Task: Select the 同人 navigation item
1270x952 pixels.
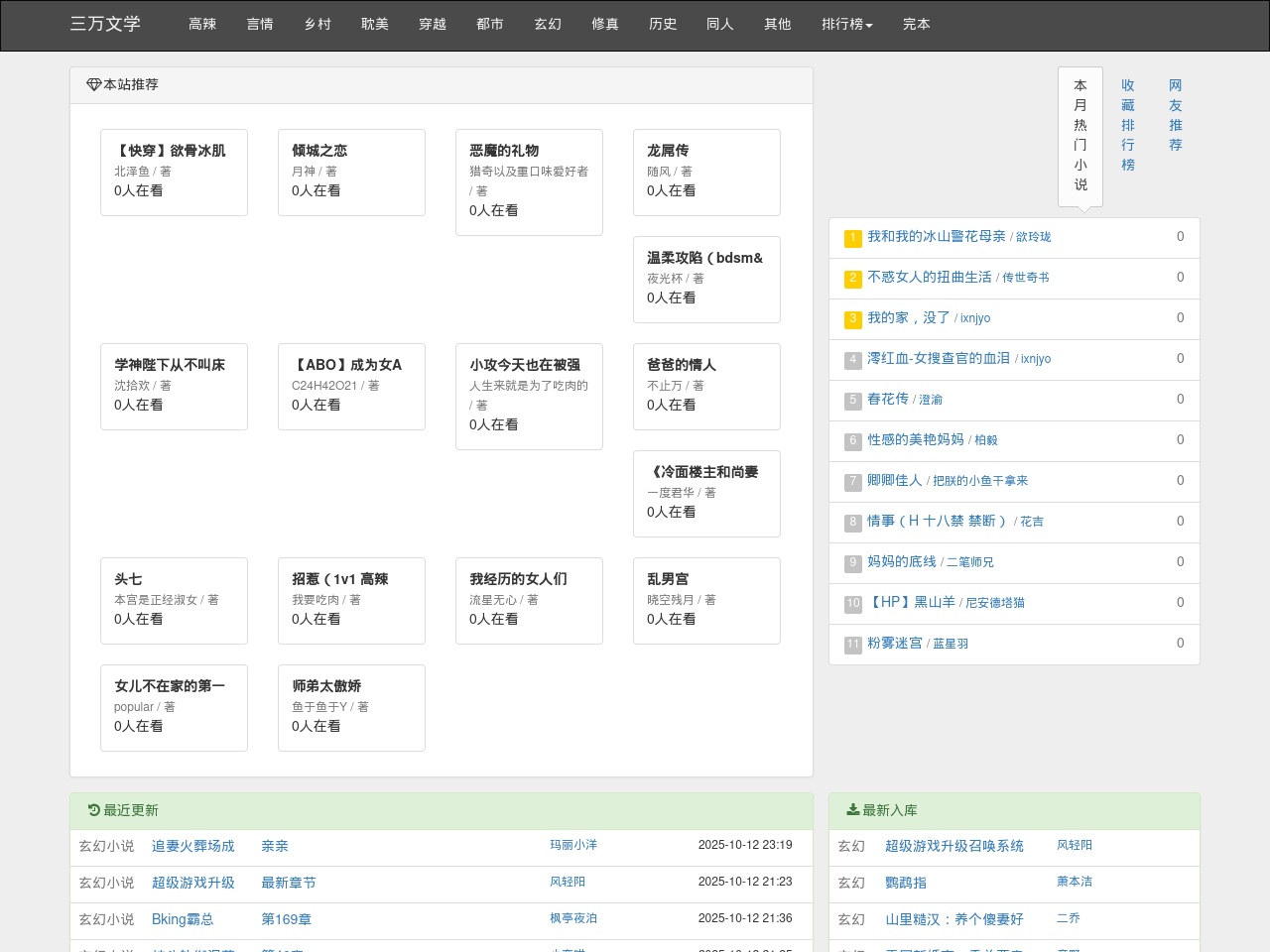Action: (x=720, y=24)
